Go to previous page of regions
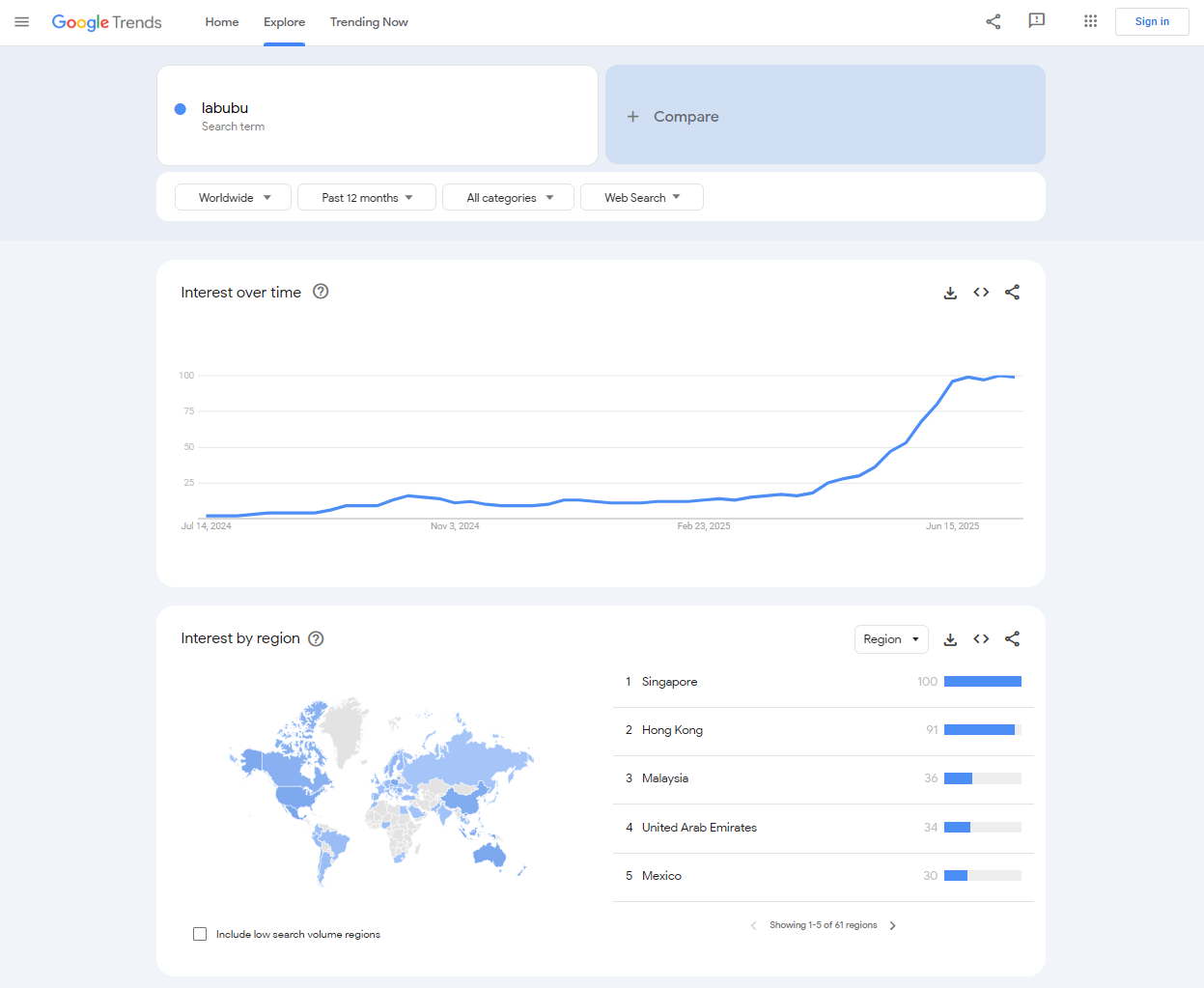Viewport: 1204px width, 988px height. pos(753,925)
